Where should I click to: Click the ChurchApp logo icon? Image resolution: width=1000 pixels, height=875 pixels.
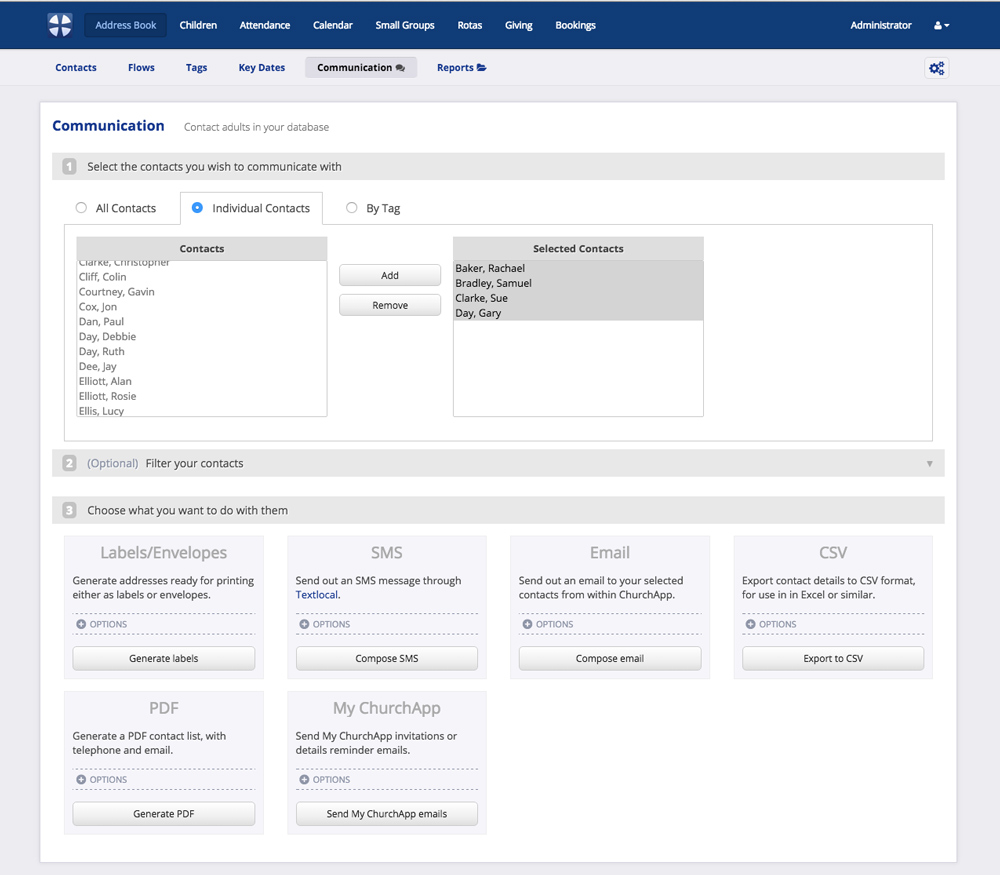[x=59, y=24]
